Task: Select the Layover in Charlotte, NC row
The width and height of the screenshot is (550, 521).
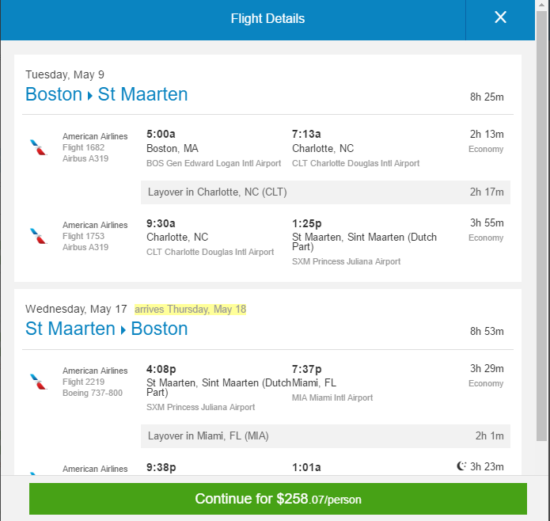Action: (326, 192)
